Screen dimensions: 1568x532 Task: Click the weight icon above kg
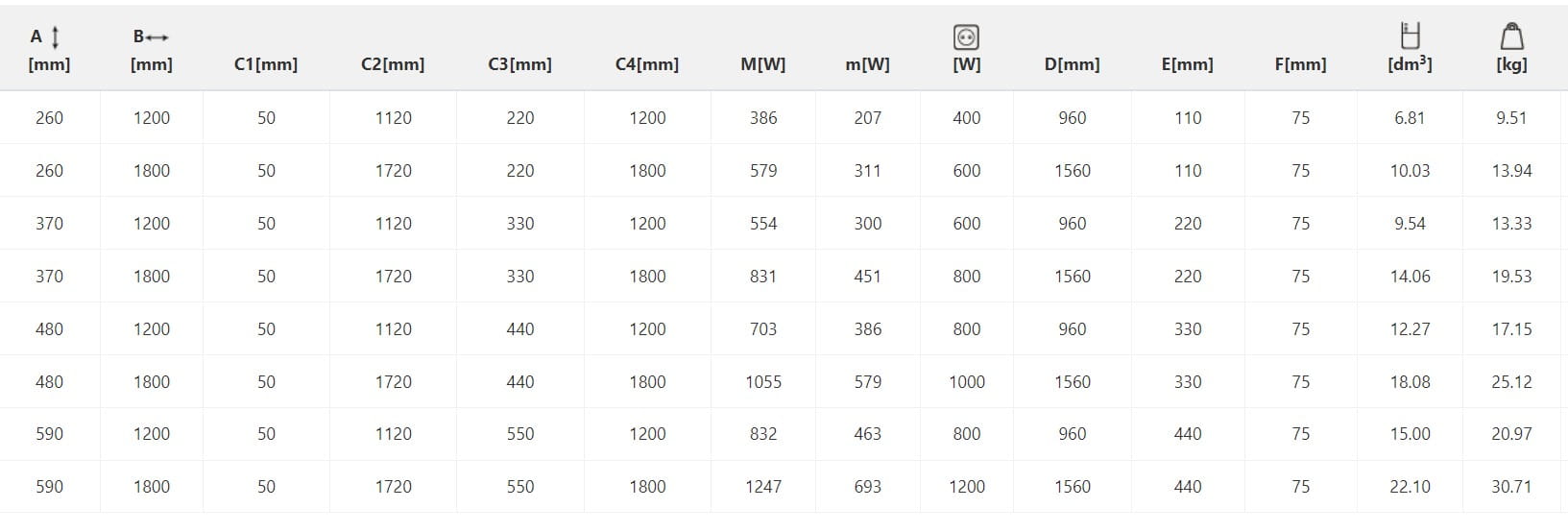[1511, 36]
